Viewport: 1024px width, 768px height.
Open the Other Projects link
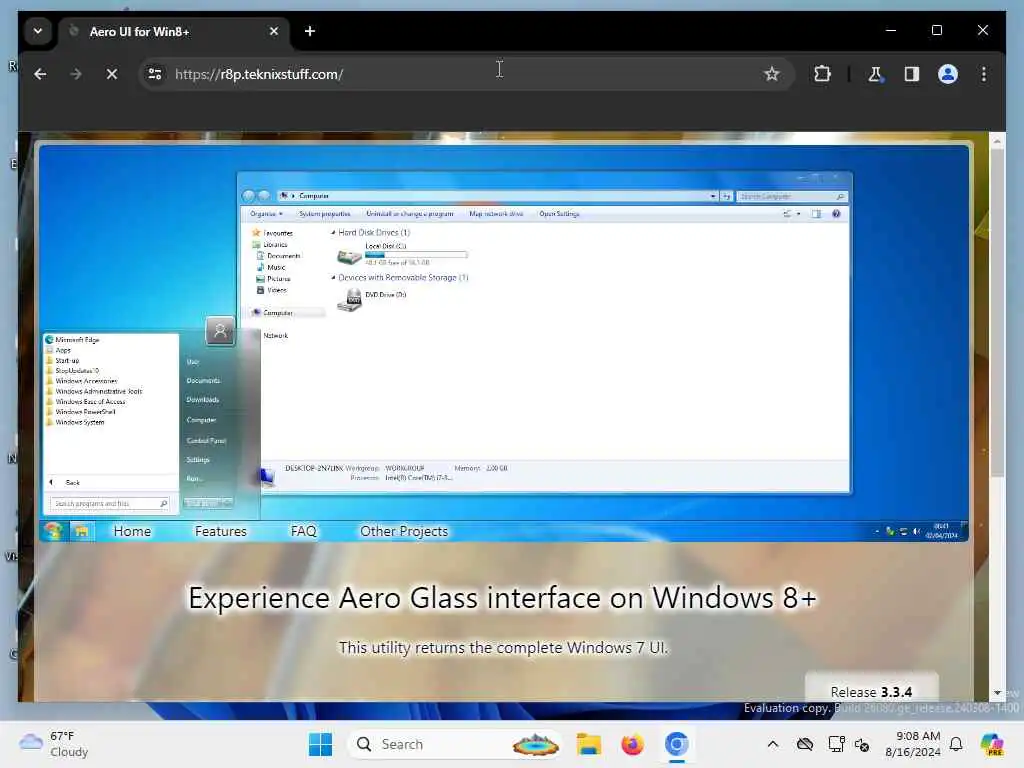[404, 532]
